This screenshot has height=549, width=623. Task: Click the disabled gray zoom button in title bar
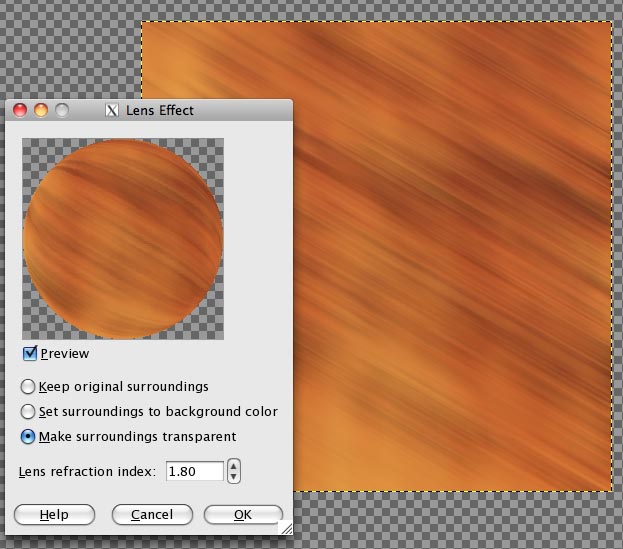pyautogui.click(x=62, y=110)
